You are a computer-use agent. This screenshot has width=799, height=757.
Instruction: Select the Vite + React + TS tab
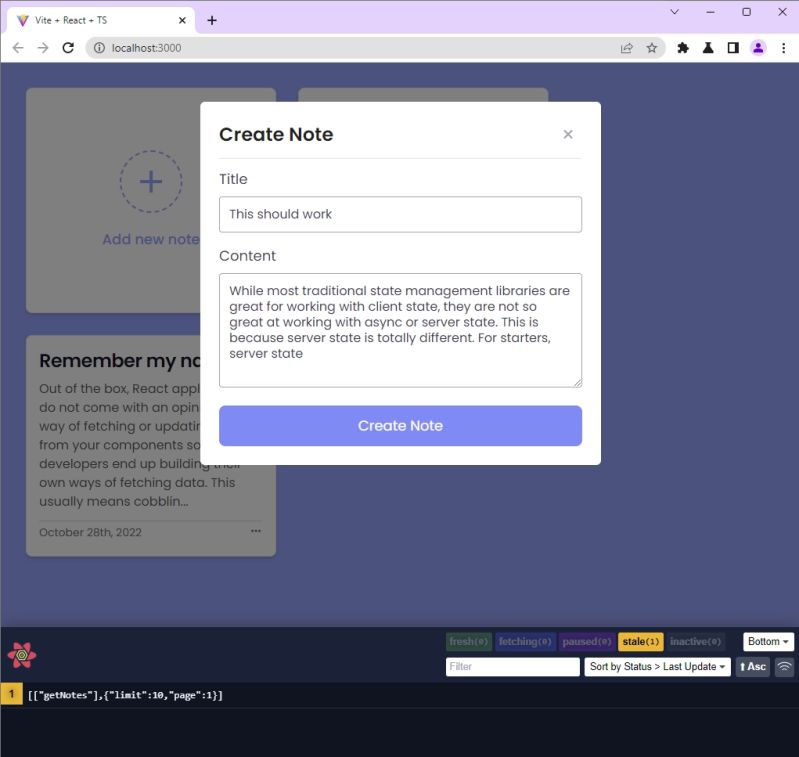pos(101,20)
